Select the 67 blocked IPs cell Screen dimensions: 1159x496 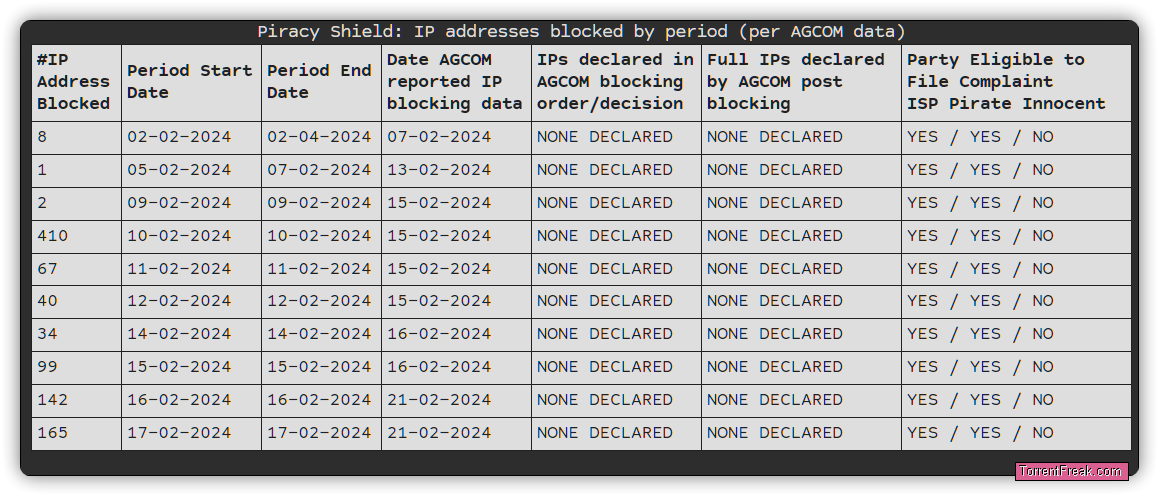coord(77,269)
